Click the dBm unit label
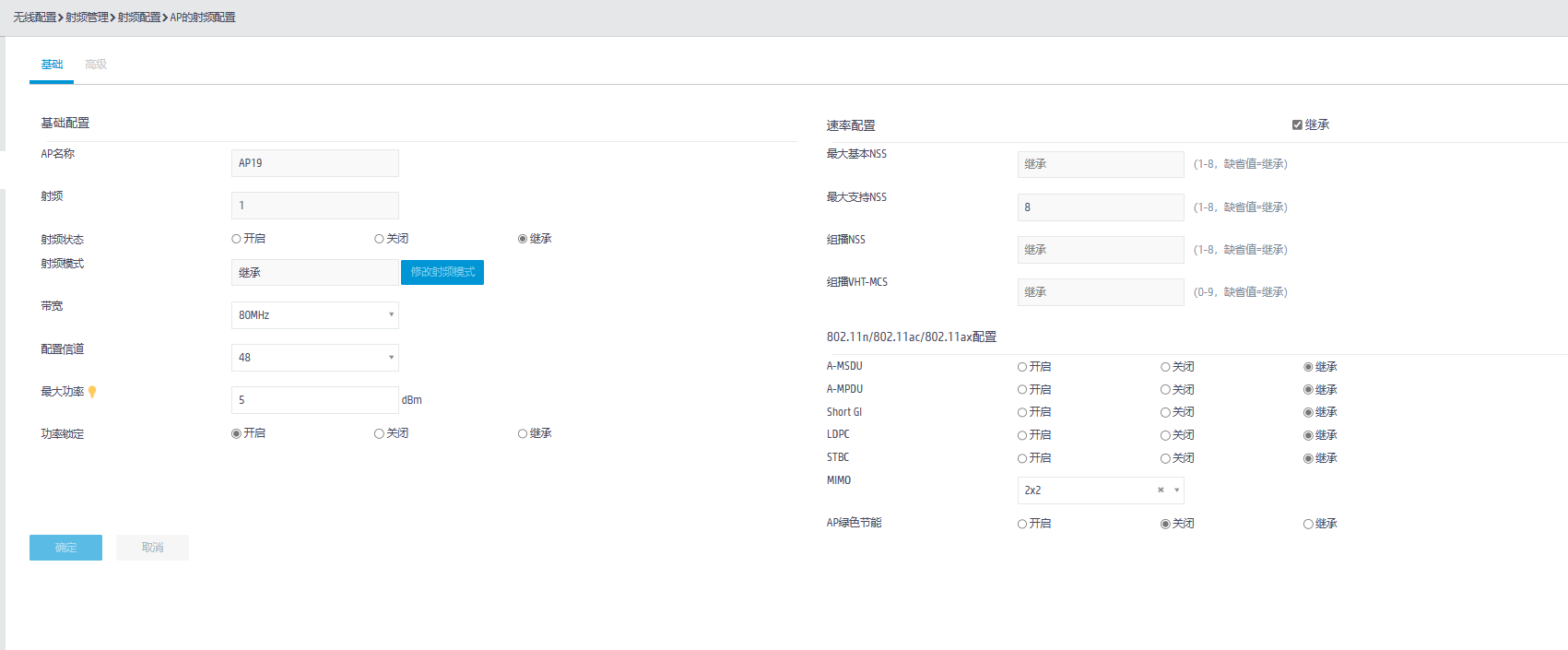Viewport: 1568px width, 650px height. pos(412,400)
